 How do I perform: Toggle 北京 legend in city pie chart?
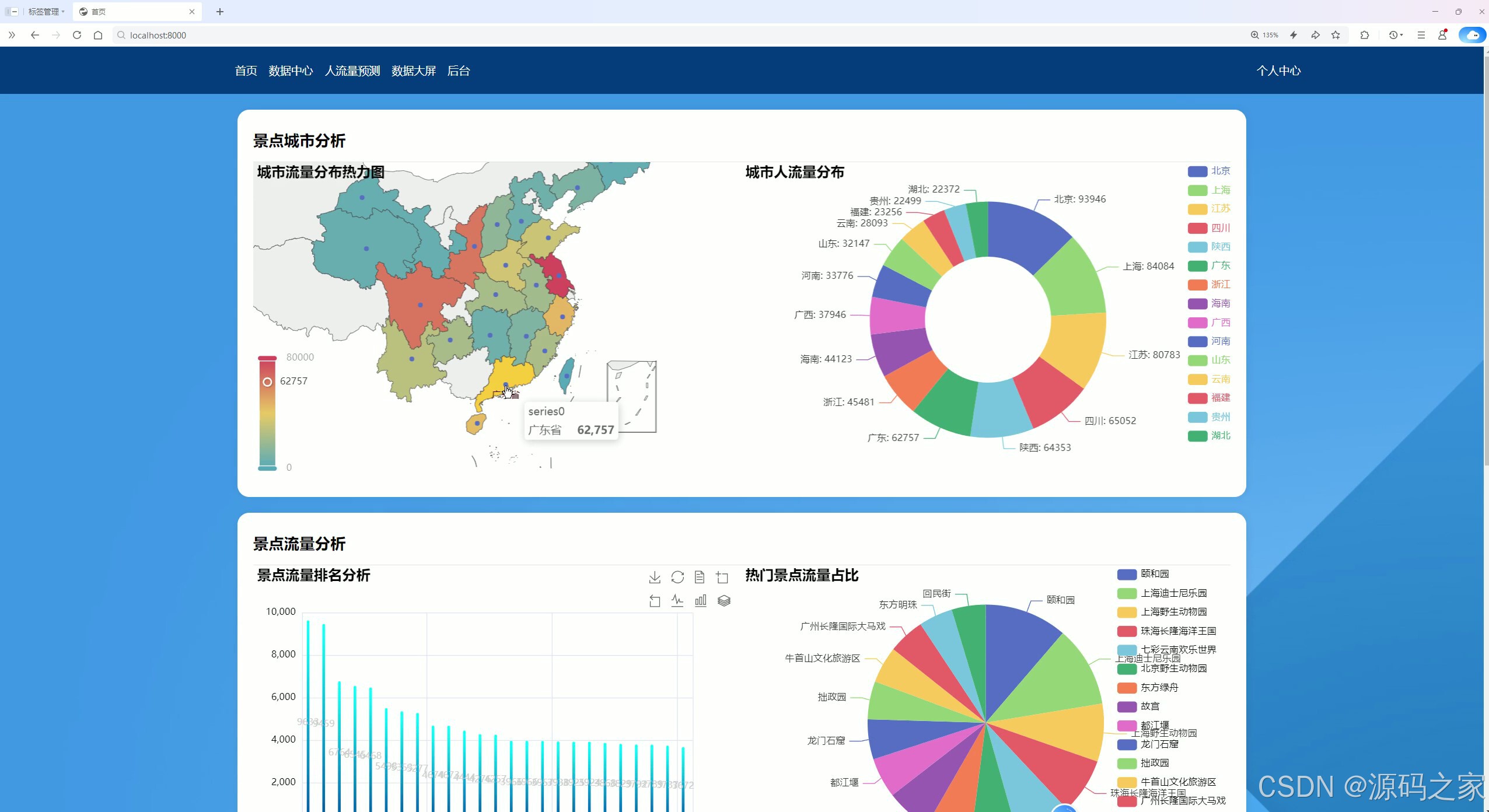coord(1209,171)
